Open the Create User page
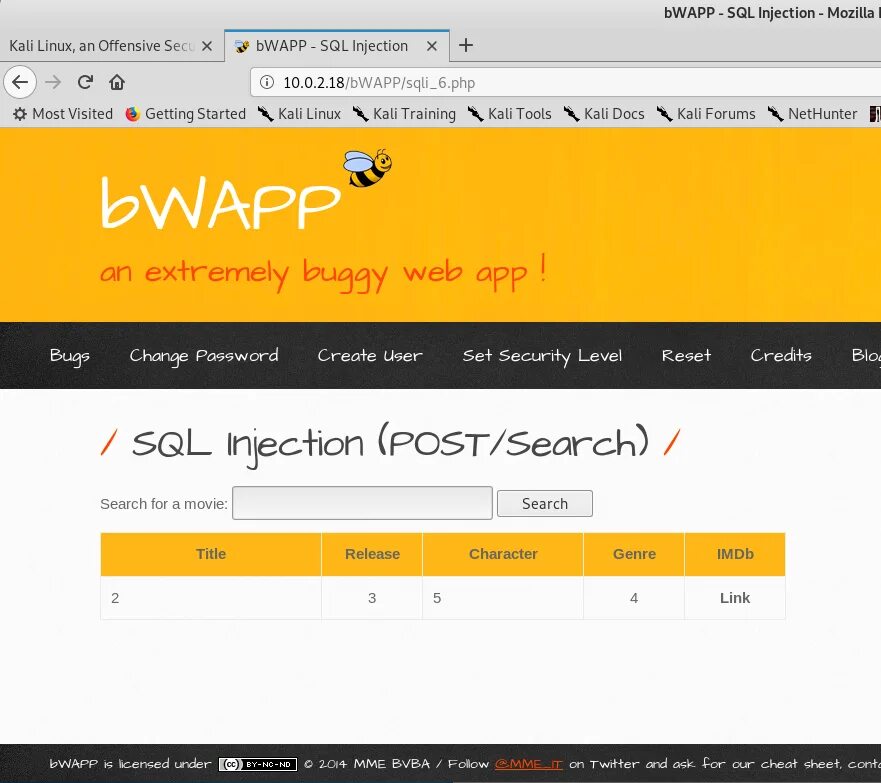Screen dimensions: 881x783 [x=370, y=356]
